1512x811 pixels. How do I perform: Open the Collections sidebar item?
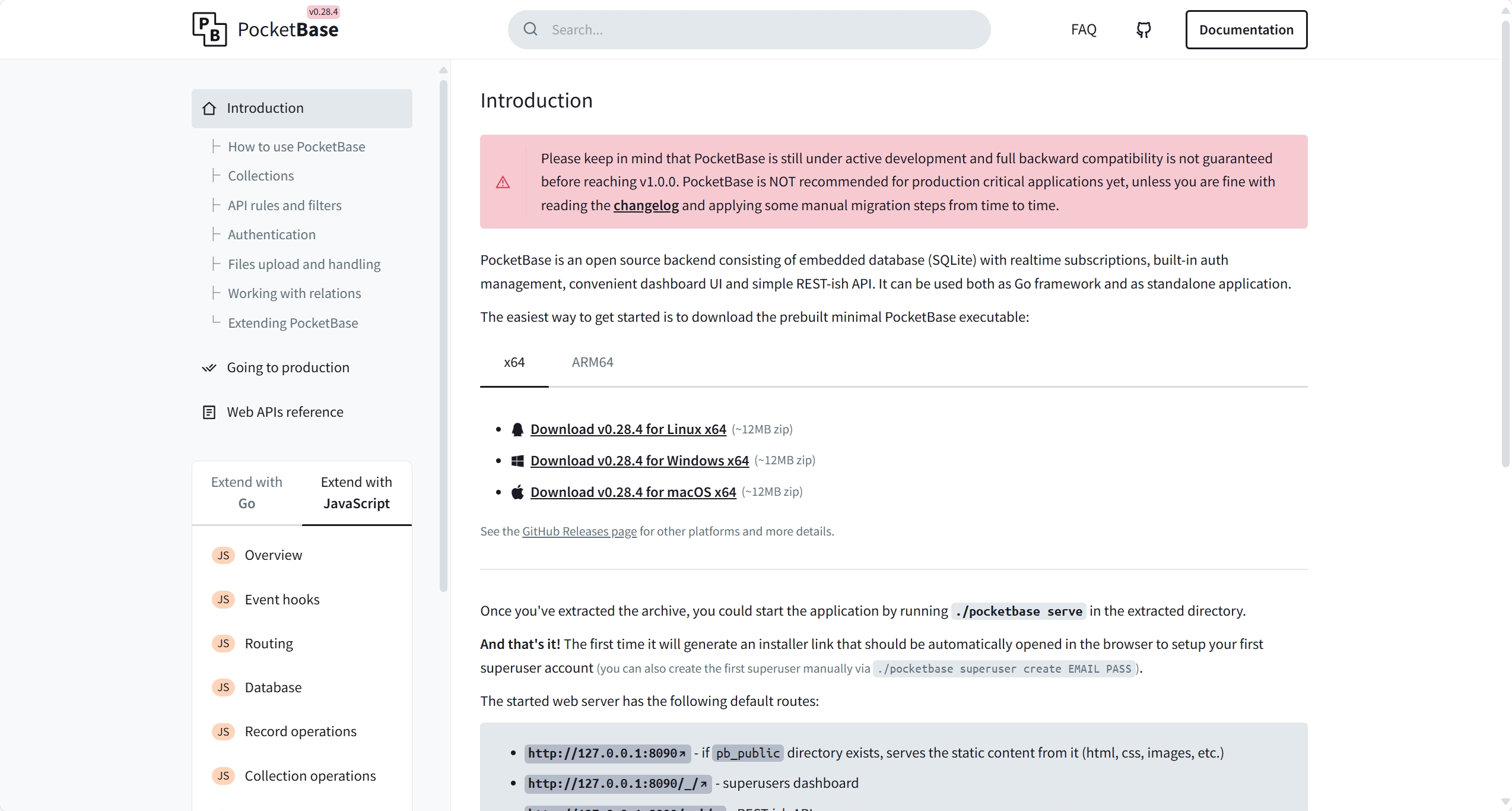261,176
